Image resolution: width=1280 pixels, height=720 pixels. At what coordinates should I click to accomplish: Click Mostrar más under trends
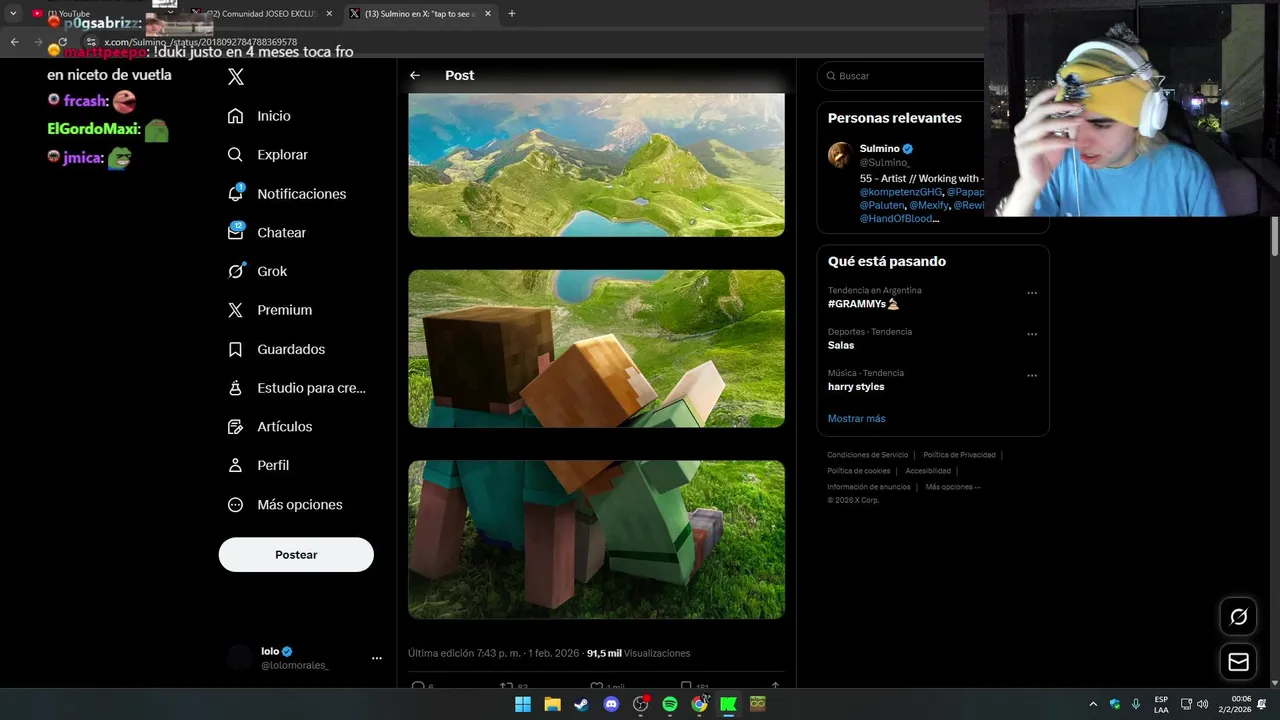coord(856,418)
